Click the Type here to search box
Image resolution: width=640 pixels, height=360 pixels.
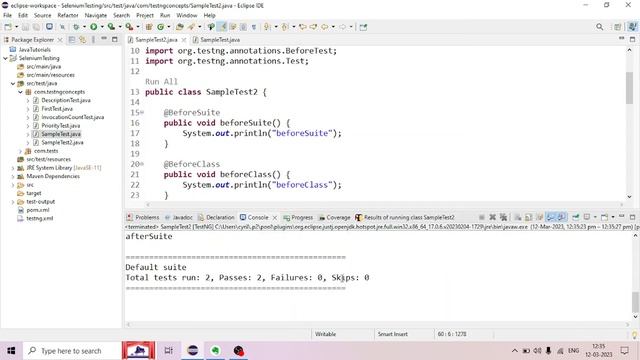tap(72, 351)
